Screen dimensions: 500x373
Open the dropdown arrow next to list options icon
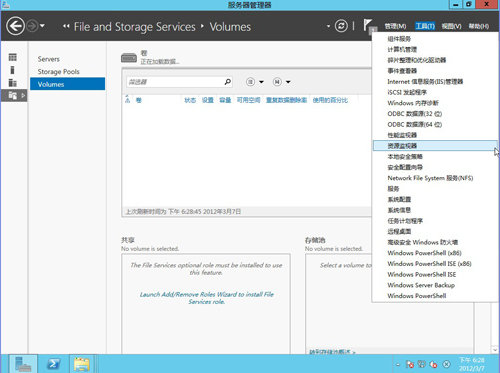[x=262, y=82]
